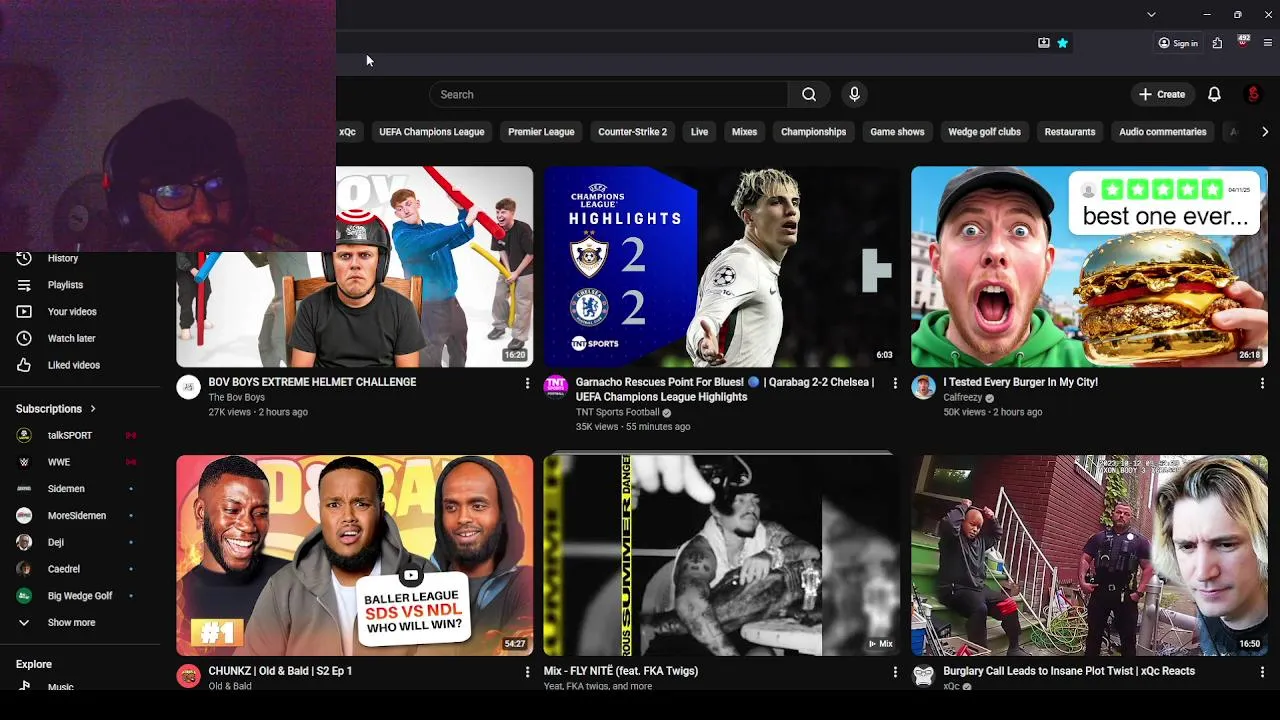Open the browser extensions puzzle icon

1217,43
